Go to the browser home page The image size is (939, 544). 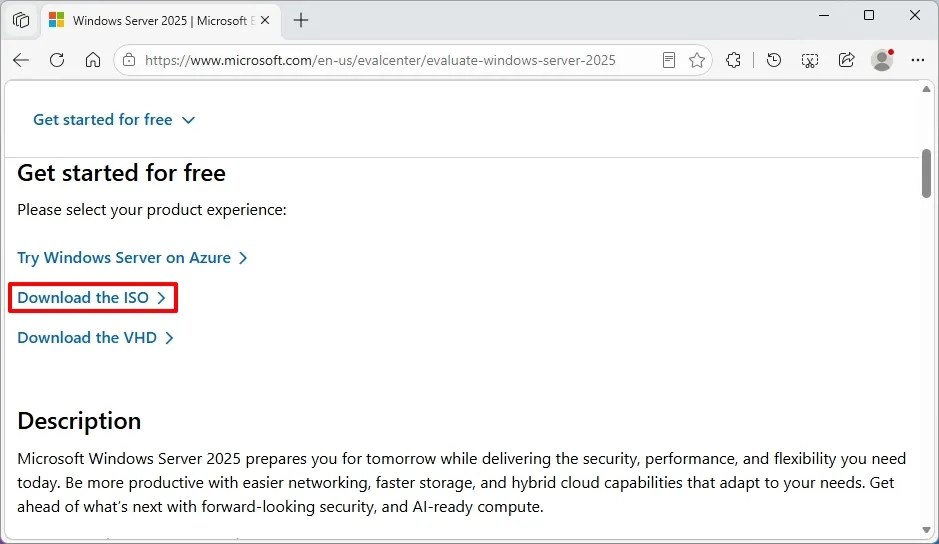pyautogui.click(x=93, y=60)
